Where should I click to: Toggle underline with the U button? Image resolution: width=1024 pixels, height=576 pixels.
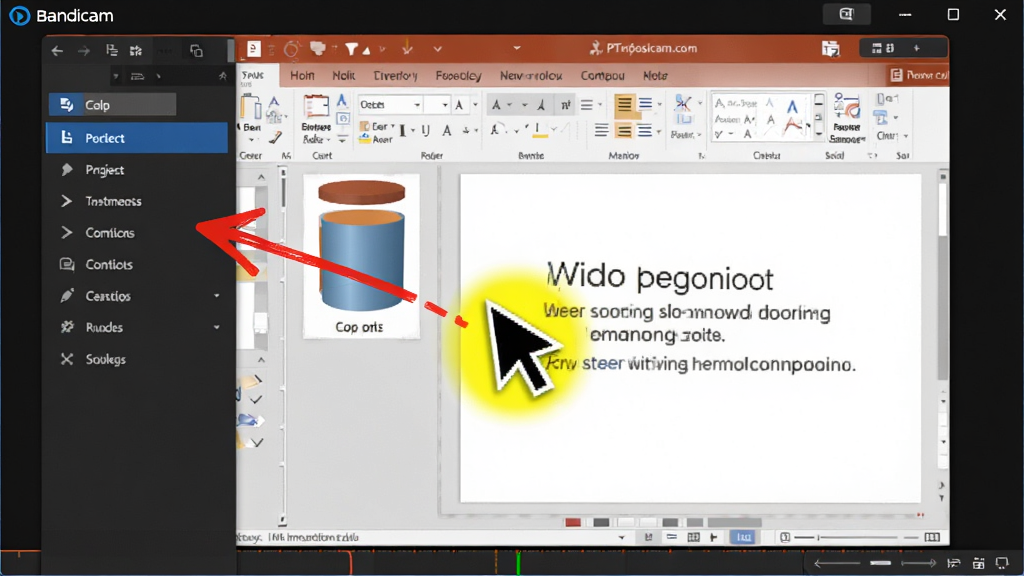pyautogui.click(x=426, y=131)
